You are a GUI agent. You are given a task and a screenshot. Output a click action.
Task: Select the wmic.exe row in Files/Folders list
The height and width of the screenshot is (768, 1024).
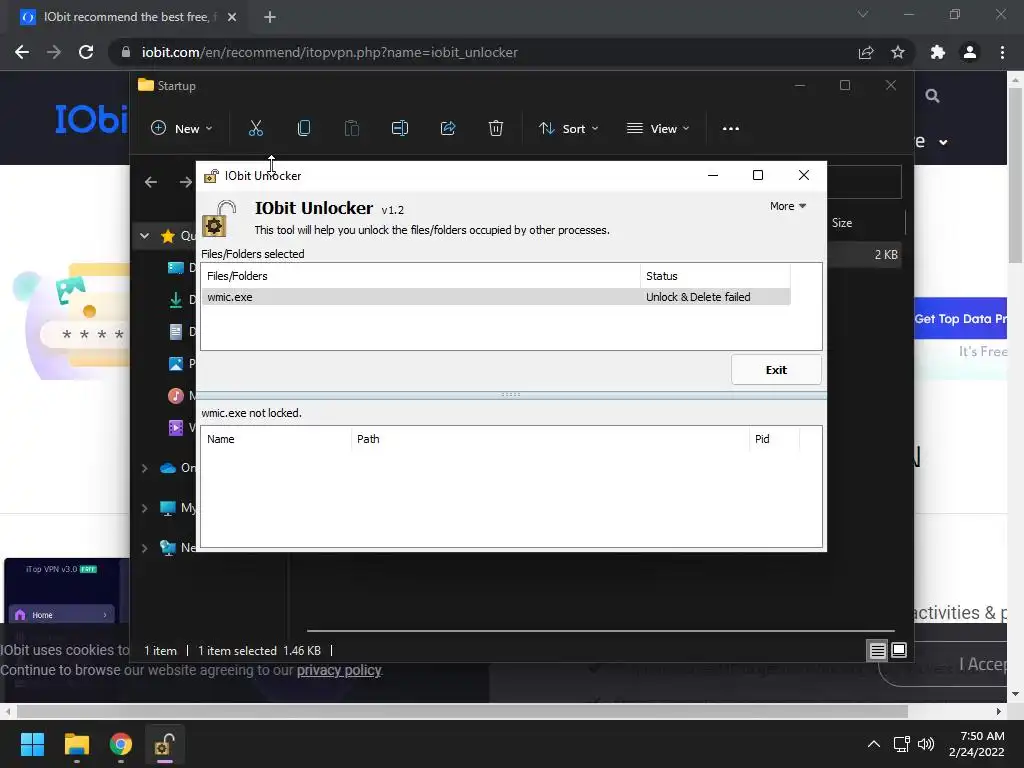coord(496,297)
